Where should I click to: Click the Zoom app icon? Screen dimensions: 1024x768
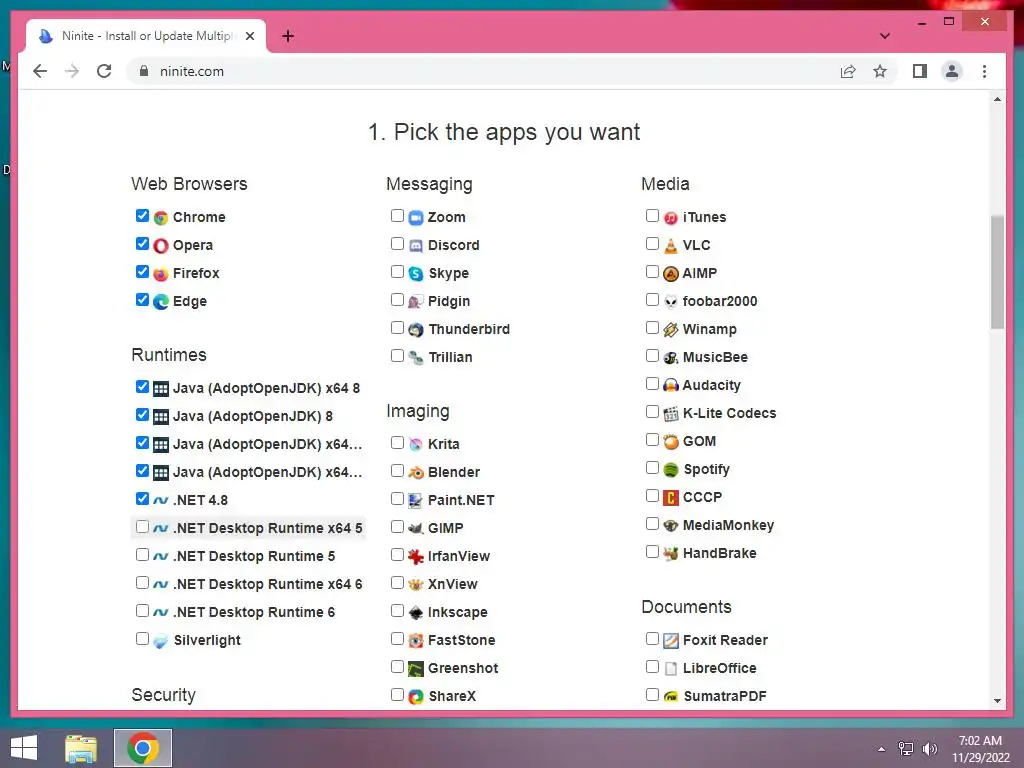point(416,217)
